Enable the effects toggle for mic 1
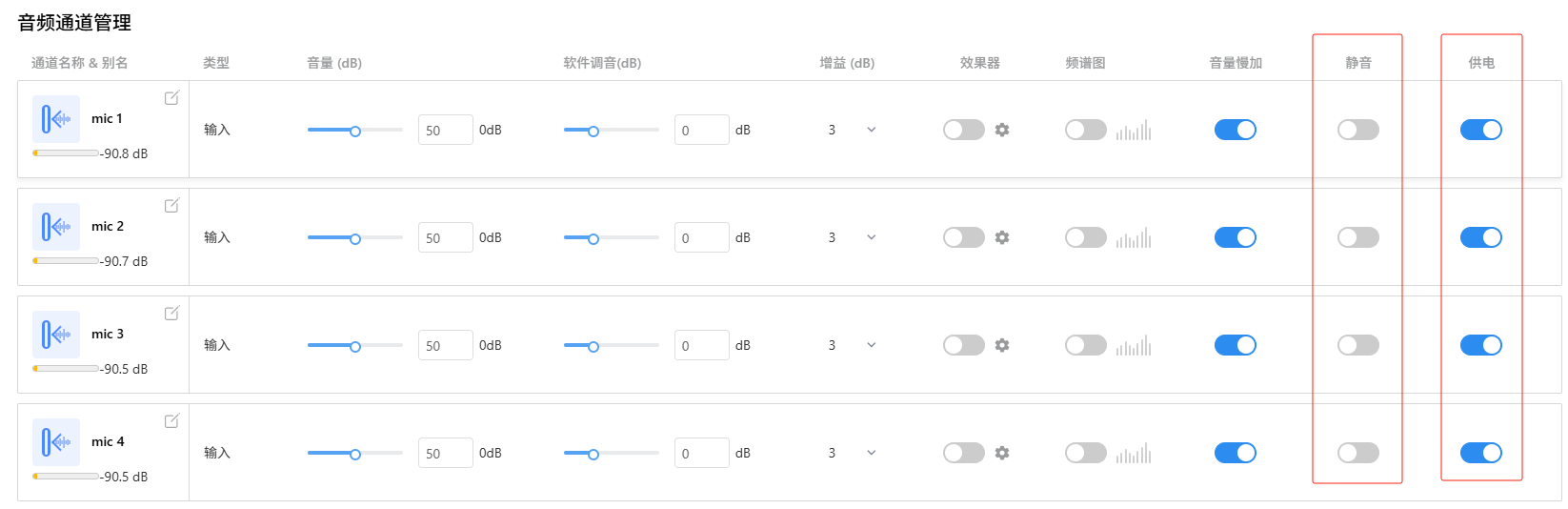This screenshot has height=509, width=1568. pos(963,130)
